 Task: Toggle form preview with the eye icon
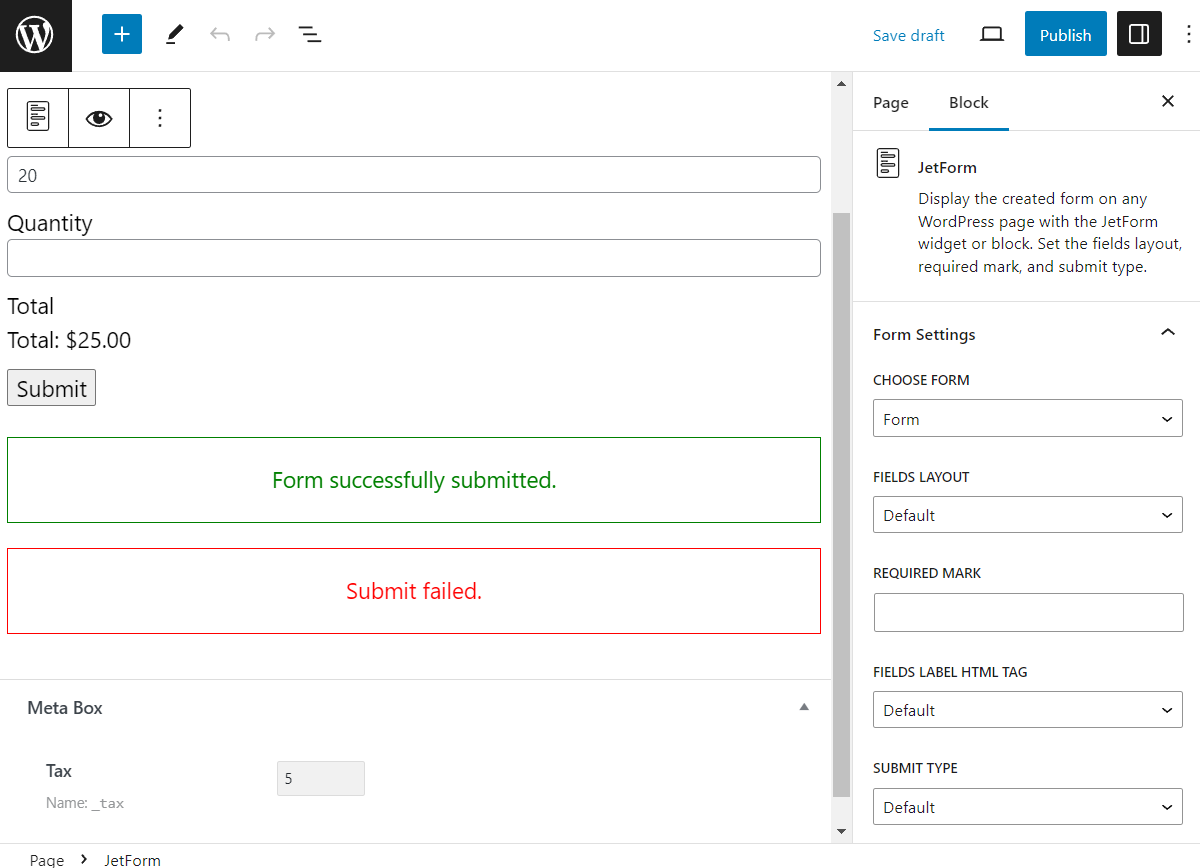[x=99, y=117]
